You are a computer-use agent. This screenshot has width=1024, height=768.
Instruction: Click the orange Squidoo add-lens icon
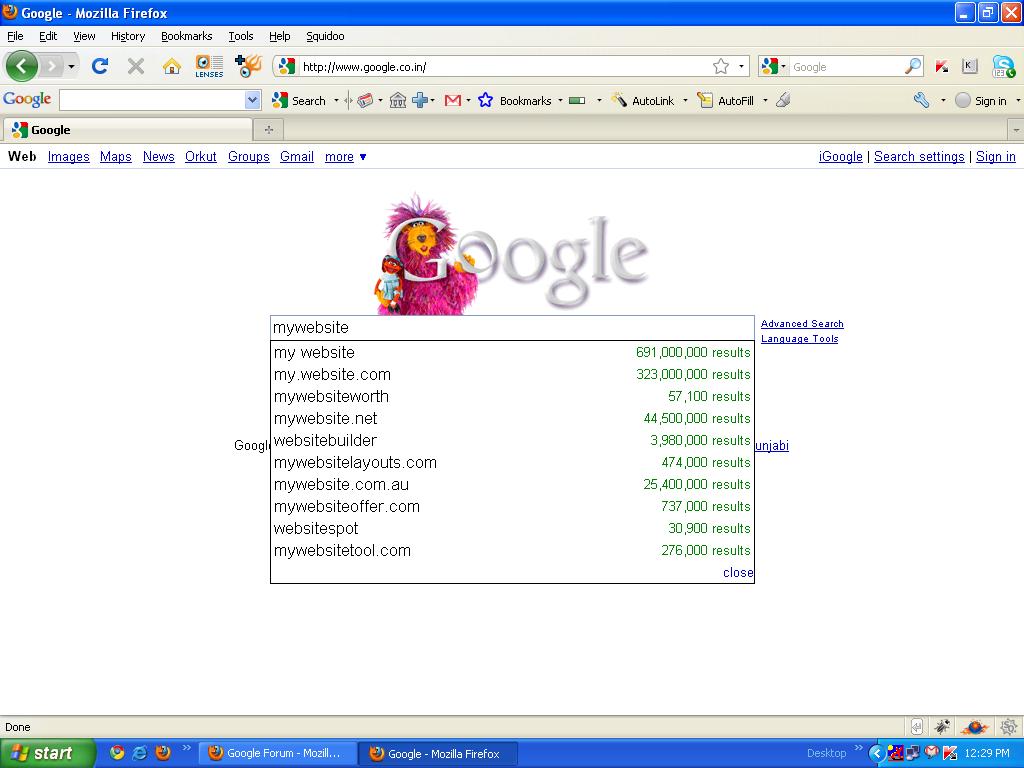pyautogui.click(x=248, y=66)
